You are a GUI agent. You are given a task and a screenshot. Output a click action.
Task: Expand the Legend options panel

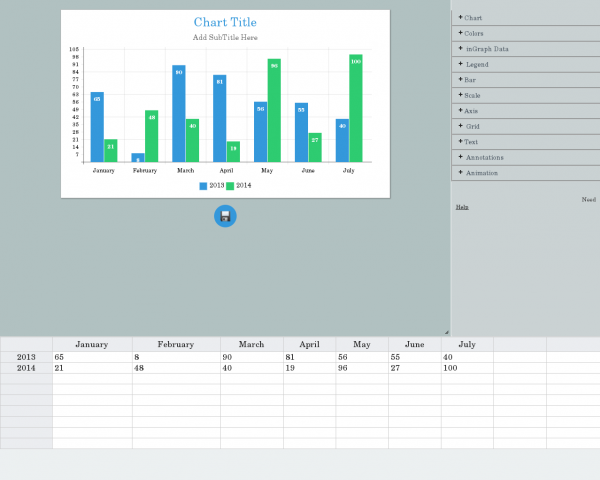pyautogui.click(x=474, y=64)
